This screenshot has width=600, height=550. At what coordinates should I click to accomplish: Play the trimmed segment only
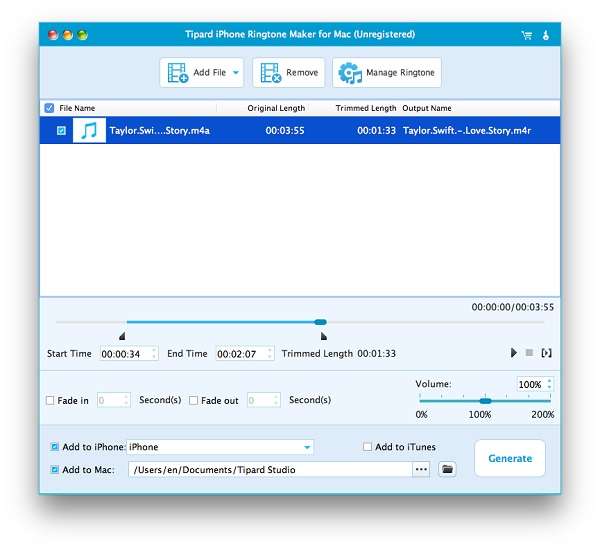pos(546,353)
